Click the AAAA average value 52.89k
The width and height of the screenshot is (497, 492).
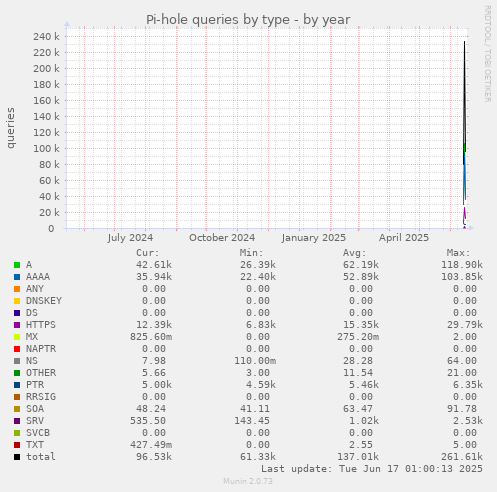pyautogui.click(x=361, y=277)
